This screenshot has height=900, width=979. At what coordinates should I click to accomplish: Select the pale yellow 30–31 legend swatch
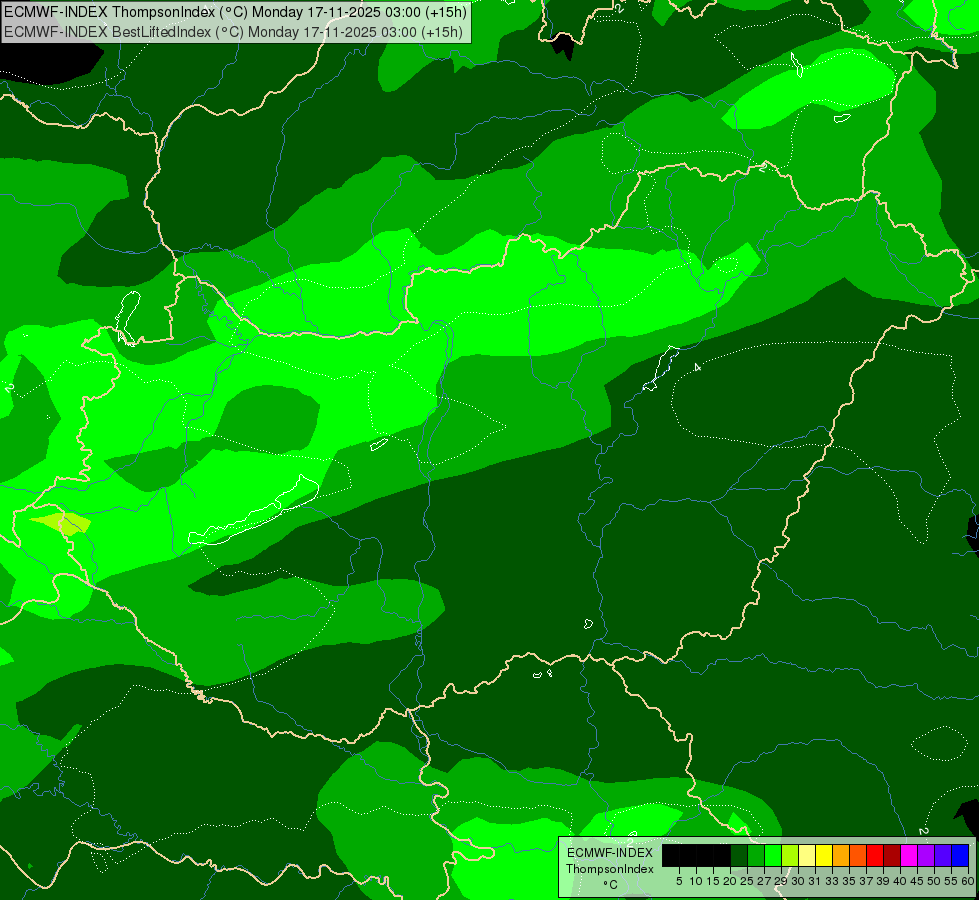click(x=807, y=855)
